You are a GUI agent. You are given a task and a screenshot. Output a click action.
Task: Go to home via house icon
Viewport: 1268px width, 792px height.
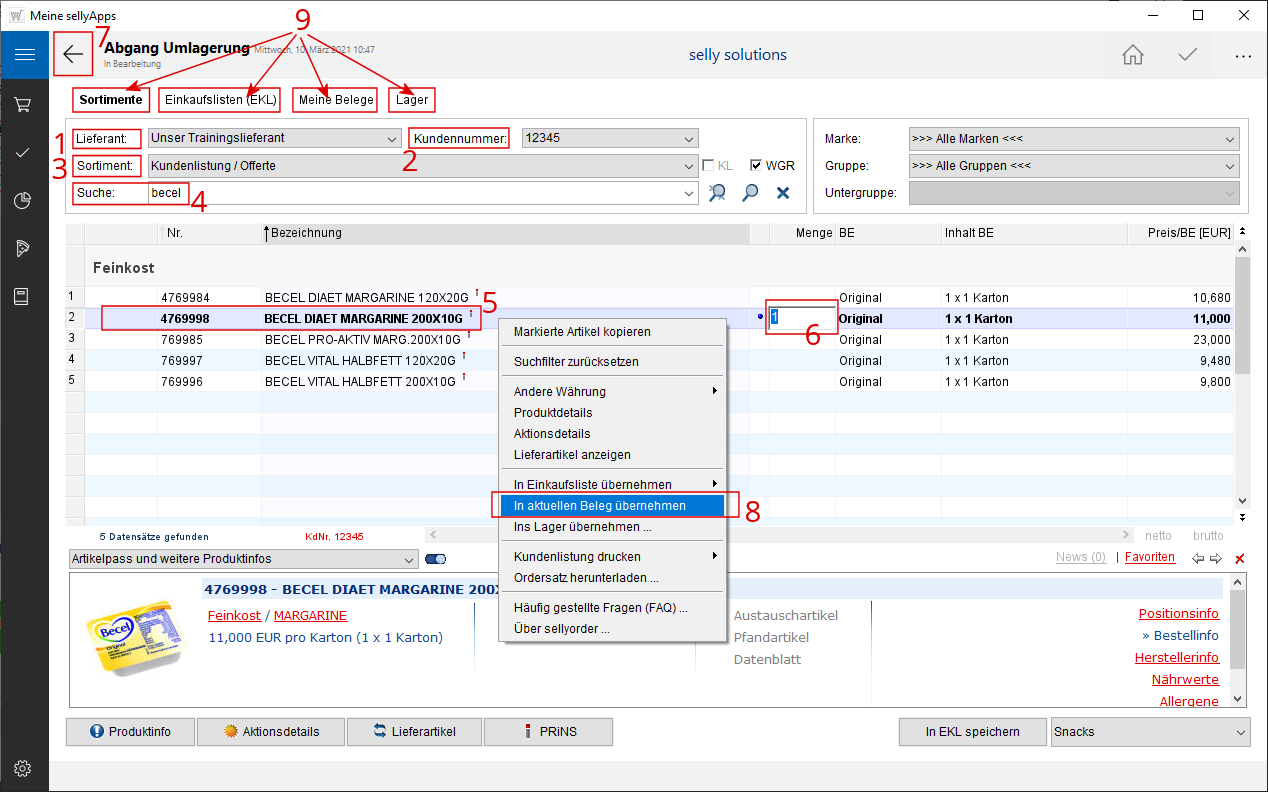(x=1132, y=55)
